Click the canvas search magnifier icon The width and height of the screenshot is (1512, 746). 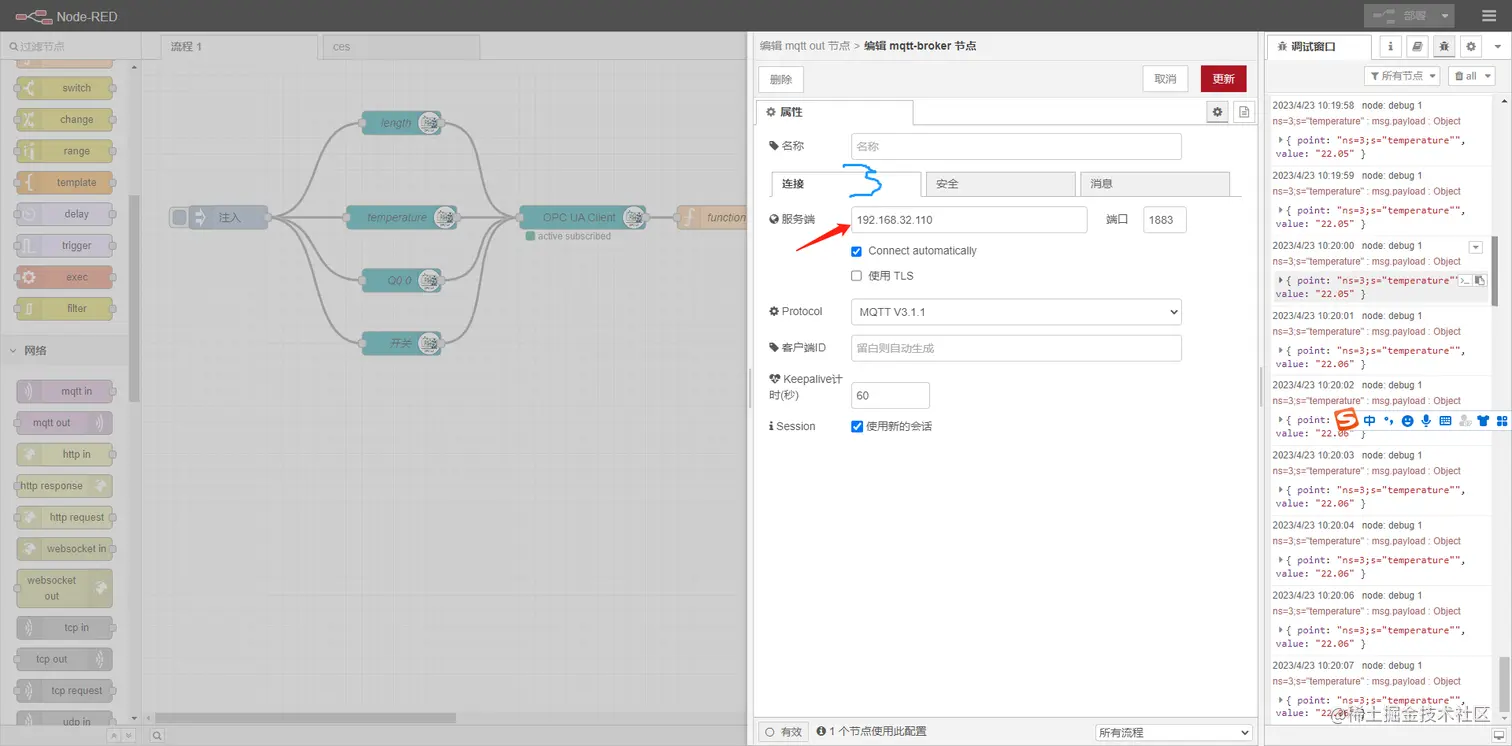tap(157, 735)
